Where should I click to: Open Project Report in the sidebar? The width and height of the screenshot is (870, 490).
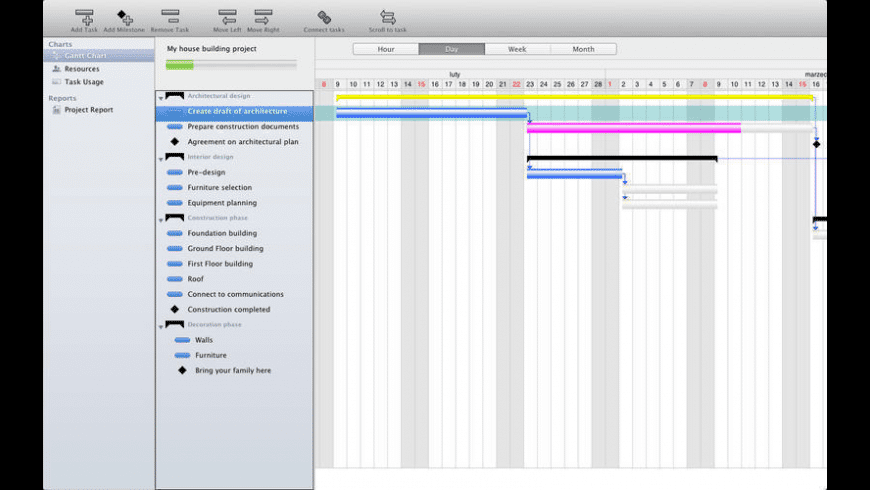click(x=88, y=110)
